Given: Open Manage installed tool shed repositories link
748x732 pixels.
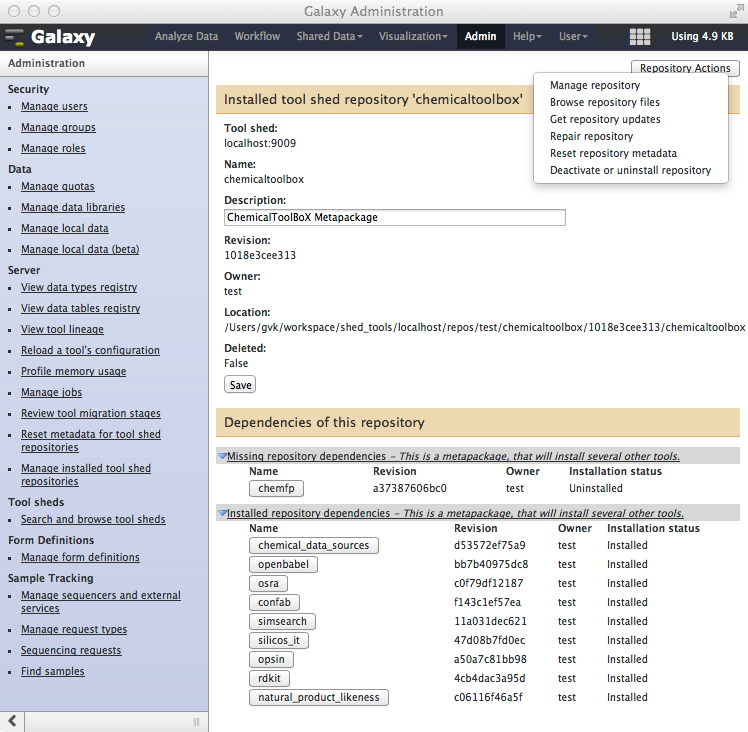Looking at the screenshot, I should click(86, 475).
